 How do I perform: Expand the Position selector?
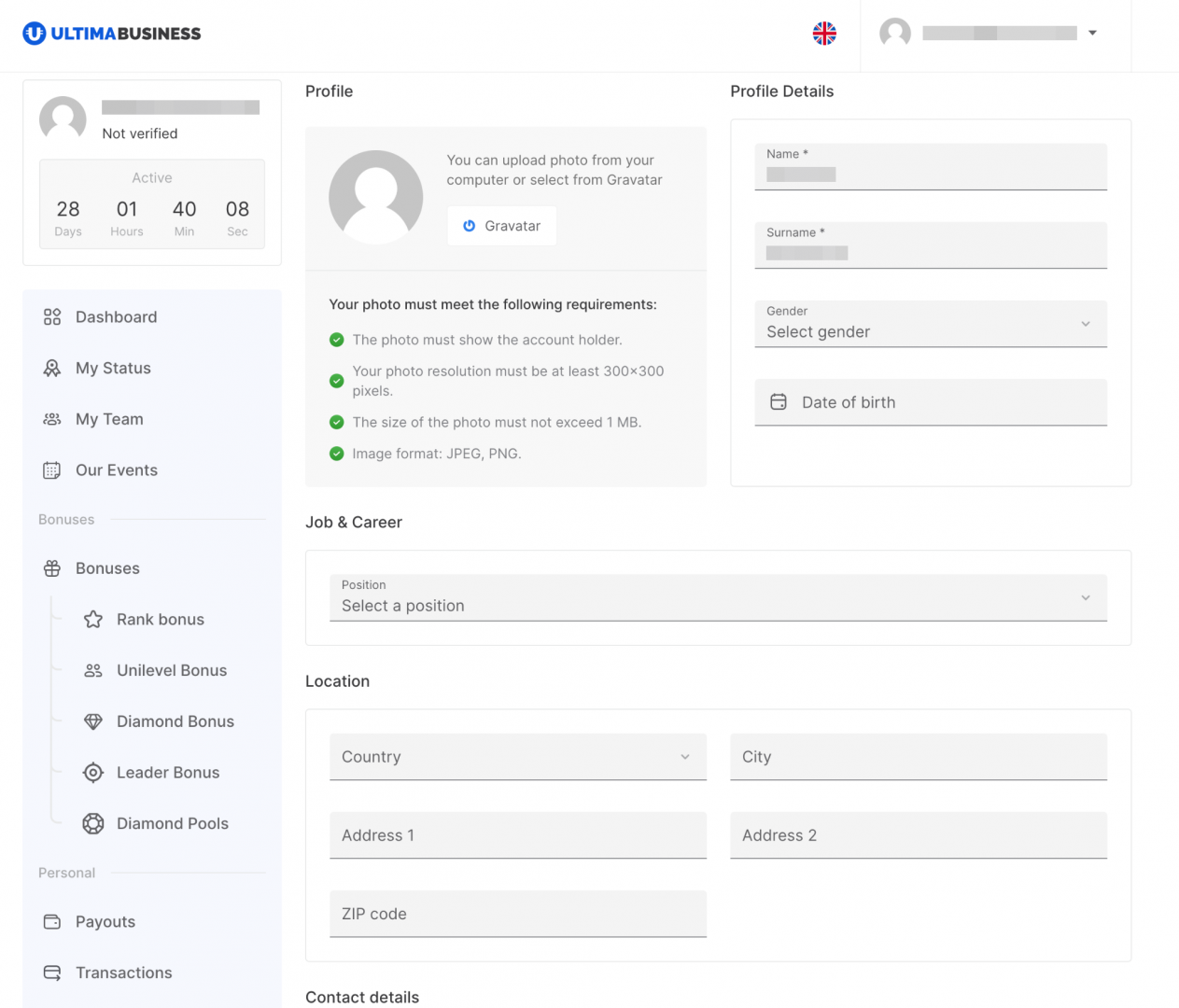click(x=717, y=598)
